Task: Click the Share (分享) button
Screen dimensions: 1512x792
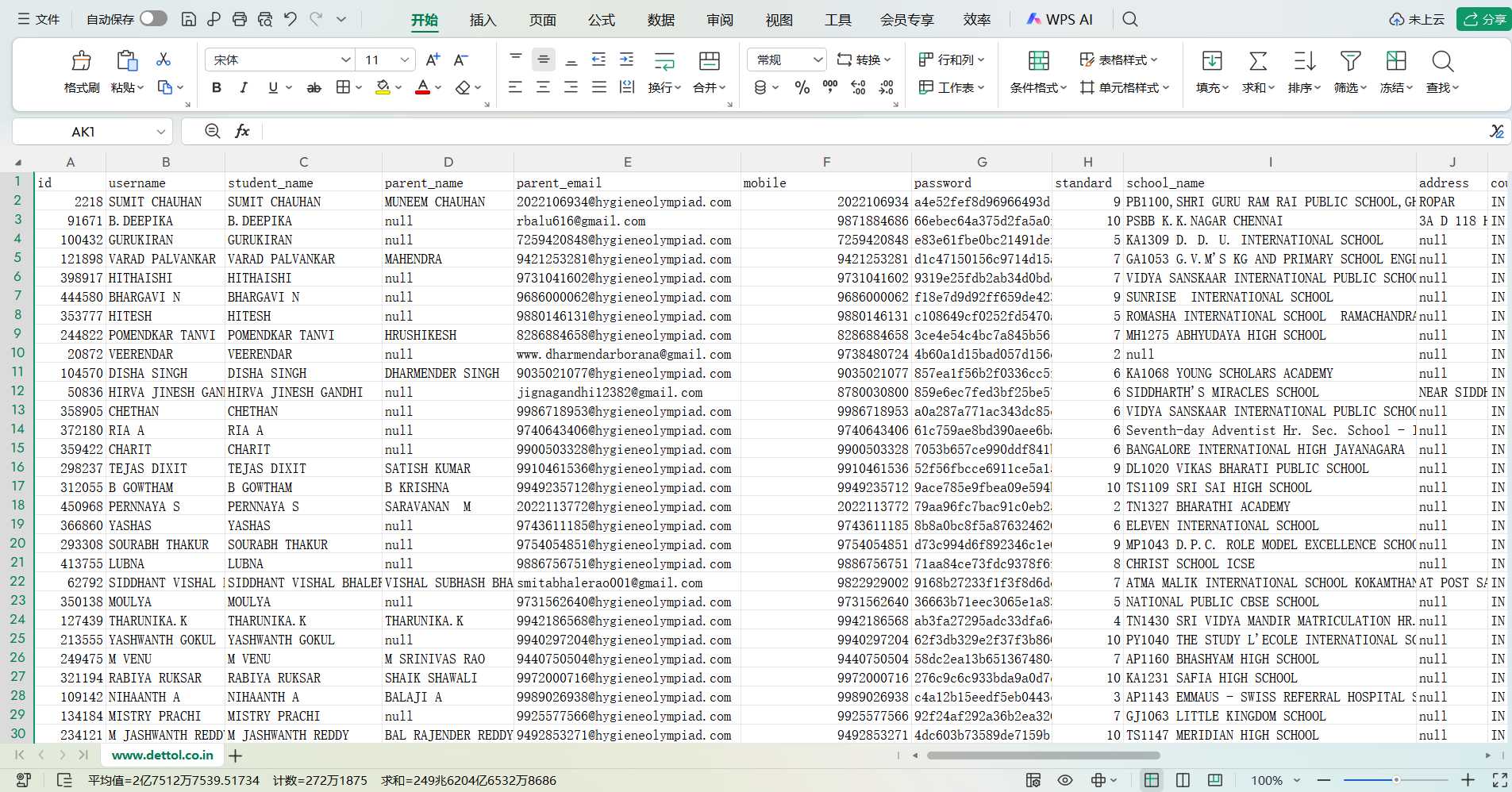Action: tap(1484, 19)
